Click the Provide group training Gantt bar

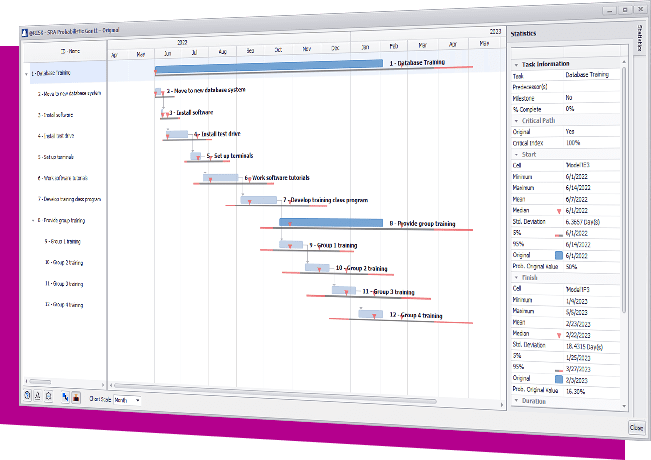(x=330, y=223)
